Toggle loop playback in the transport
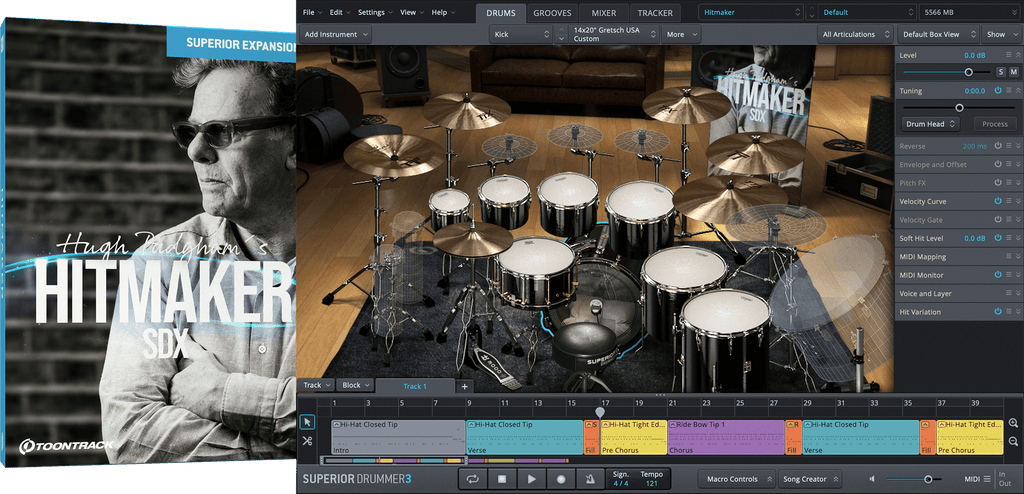Screen dimensions: 1024x494 472,479
